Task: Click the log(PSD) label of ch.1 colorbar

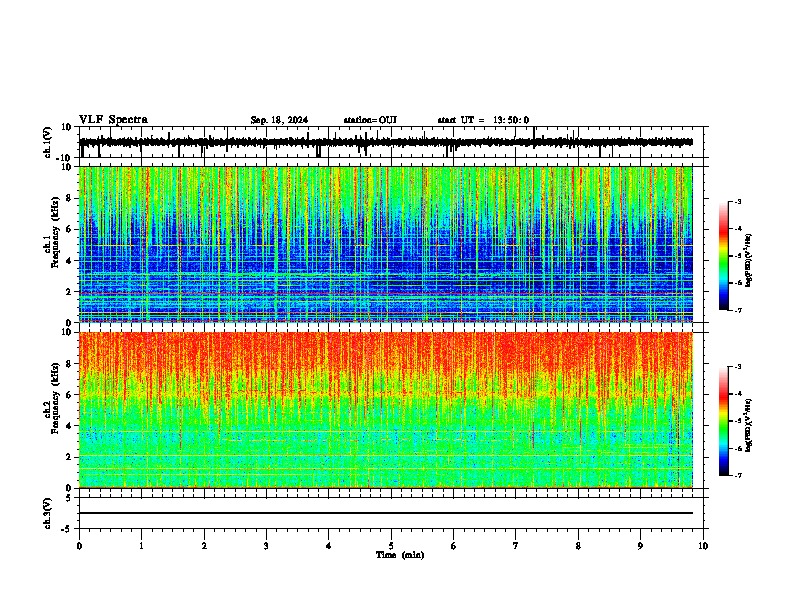Action: click(748, 260)
